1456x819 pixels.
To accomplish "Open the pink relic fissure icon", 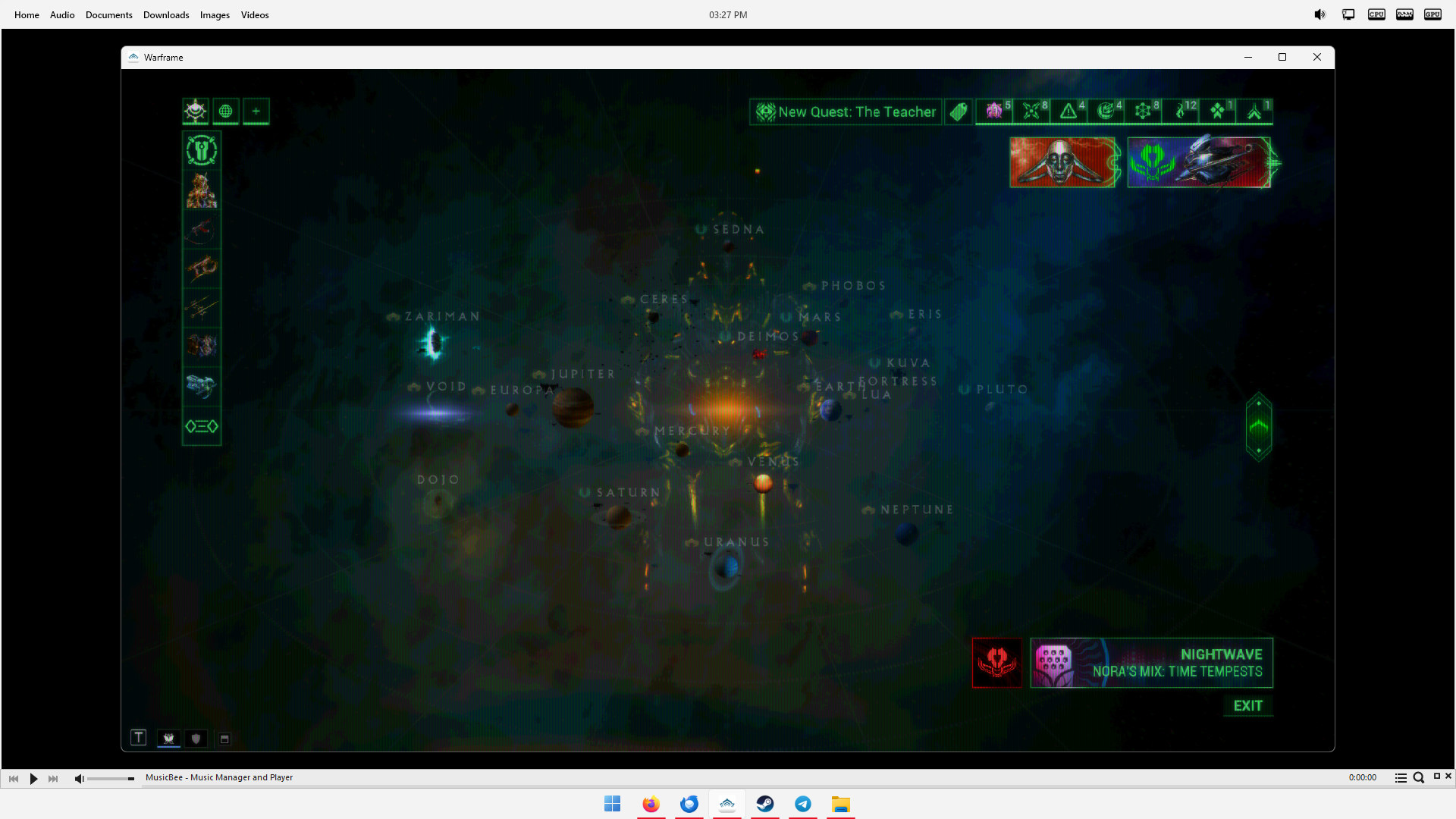I will click(x=994, y=112).
